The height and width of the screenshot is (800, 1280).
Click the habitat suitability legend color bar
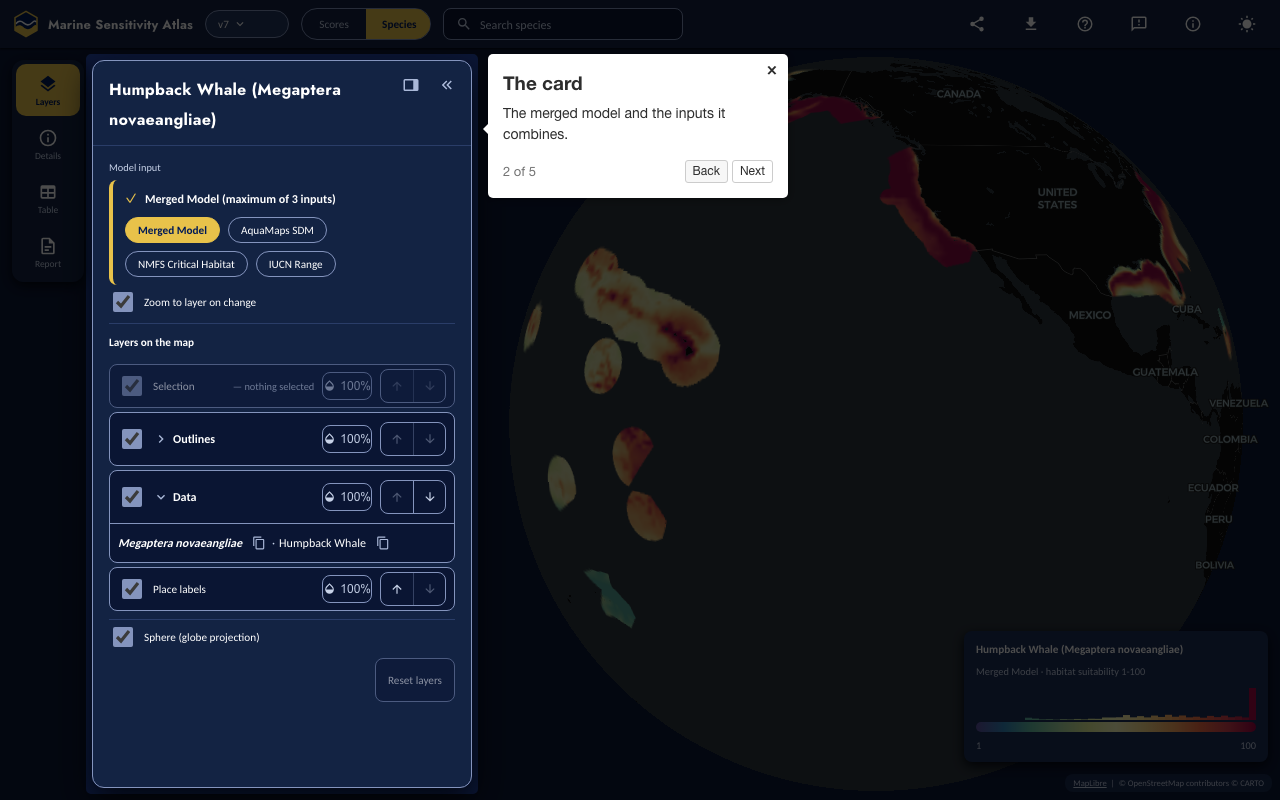pos(1116,727)
